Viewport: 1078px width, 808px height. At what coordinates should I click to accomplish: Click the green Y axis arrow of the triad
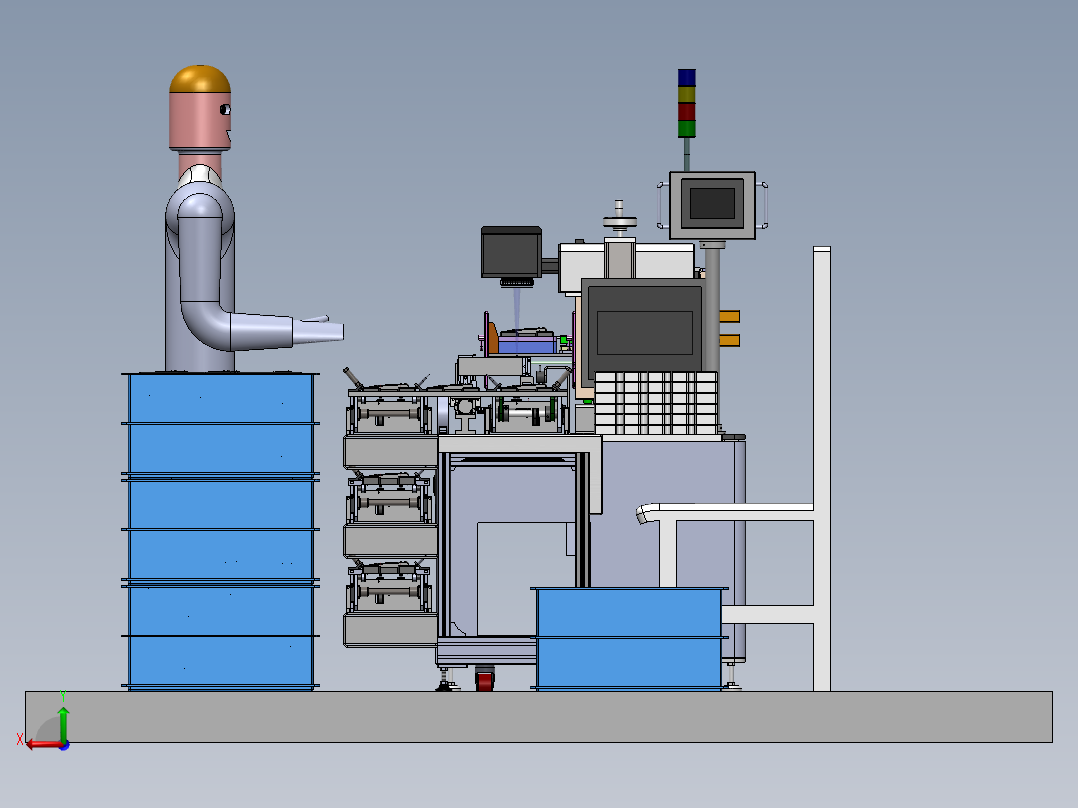pyautogui.click(x=63, y=722)
